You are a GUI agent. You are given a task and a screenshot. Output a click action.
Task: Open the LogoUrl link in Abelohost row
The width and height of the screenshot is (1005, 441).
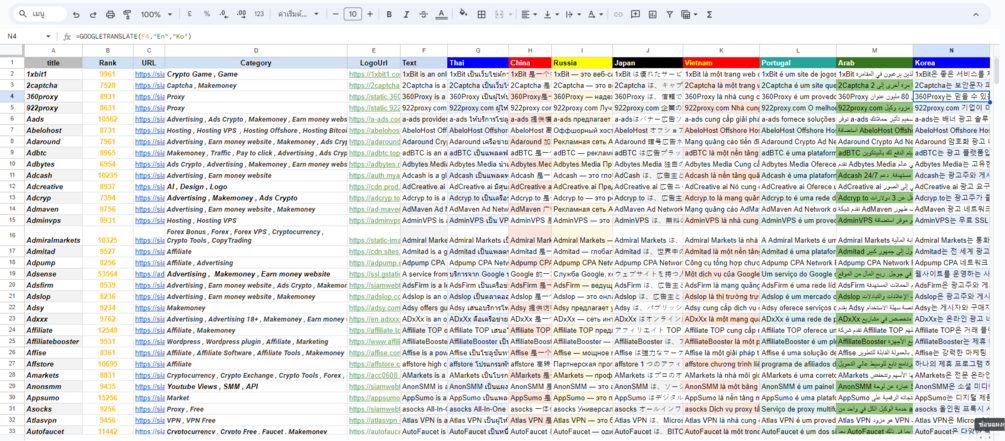(374, 130)
